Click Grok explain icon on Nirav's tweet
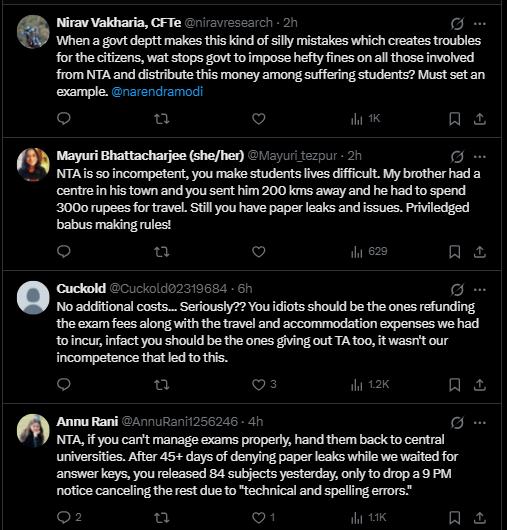Image resolution: width=507 pixels, height=530 pixels. coord(457,24)
